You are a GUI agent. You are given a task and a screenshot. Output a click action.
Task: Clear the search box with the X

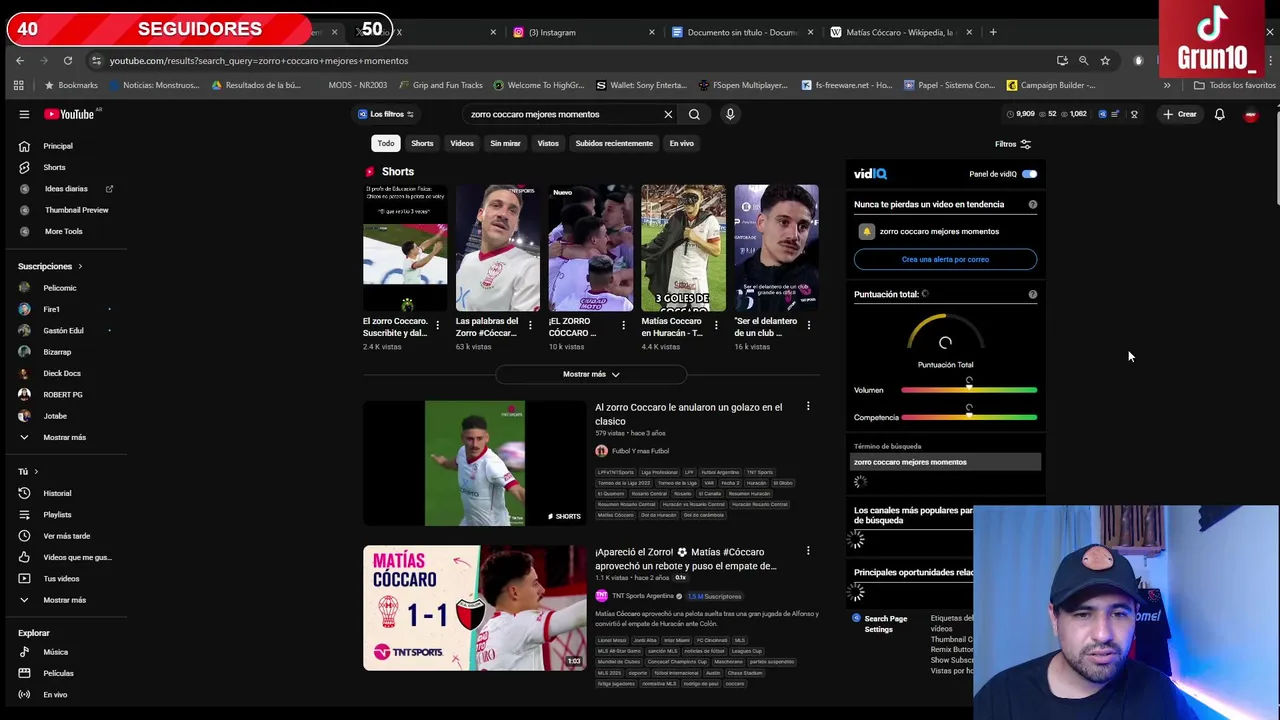click(668, 114)
